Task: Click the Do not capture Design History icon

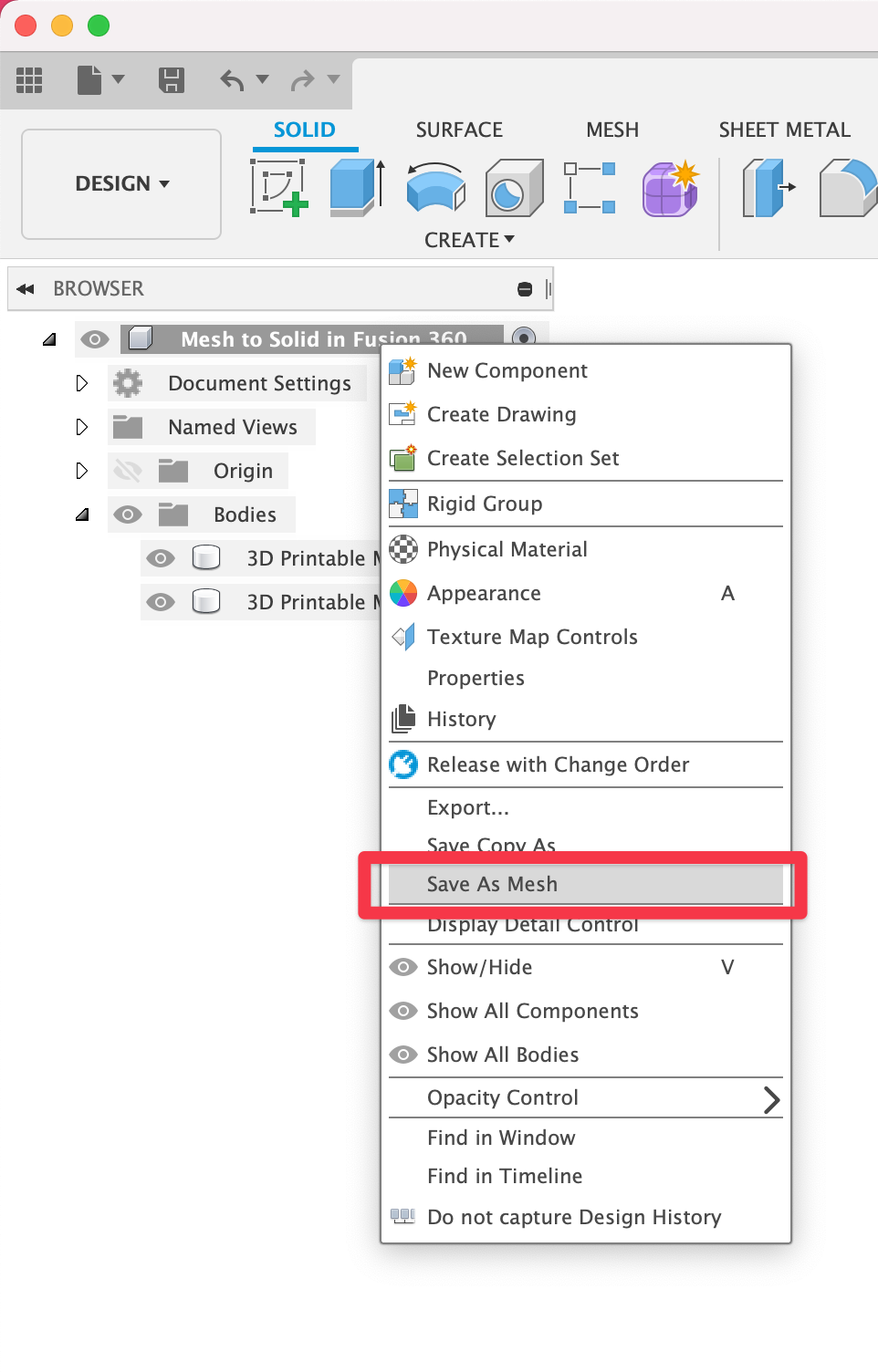Action: (402, 1215)
